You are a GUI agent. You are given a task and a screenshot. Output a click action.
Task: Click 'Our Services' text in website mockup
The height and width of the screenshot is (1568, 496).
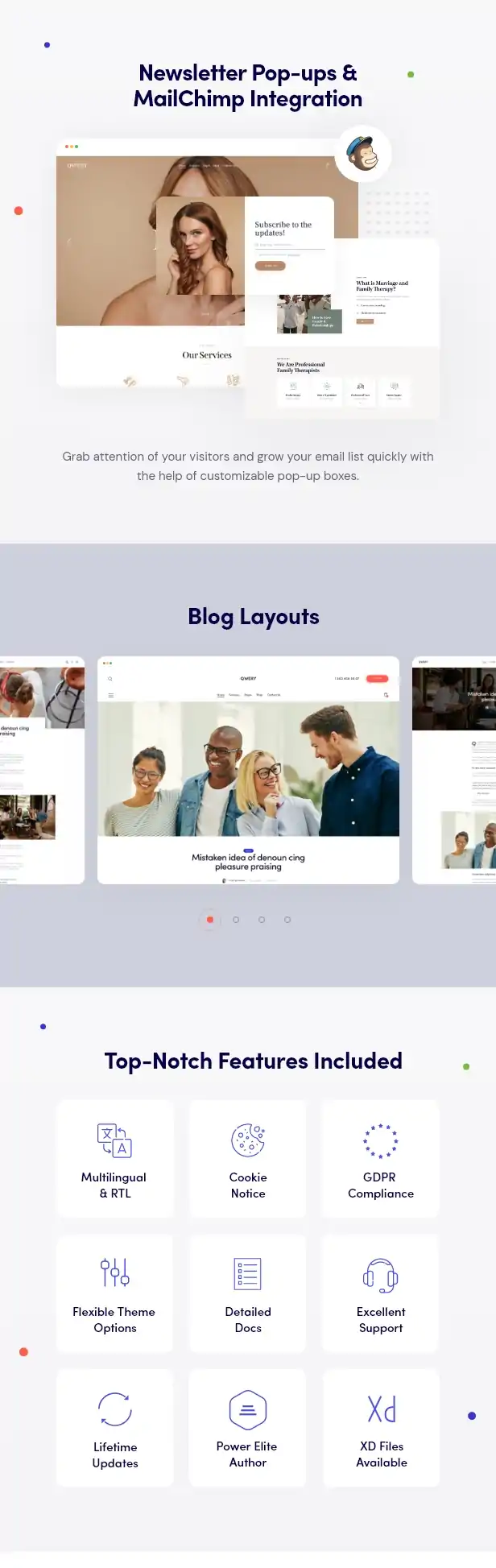click(x=207, y=355)
